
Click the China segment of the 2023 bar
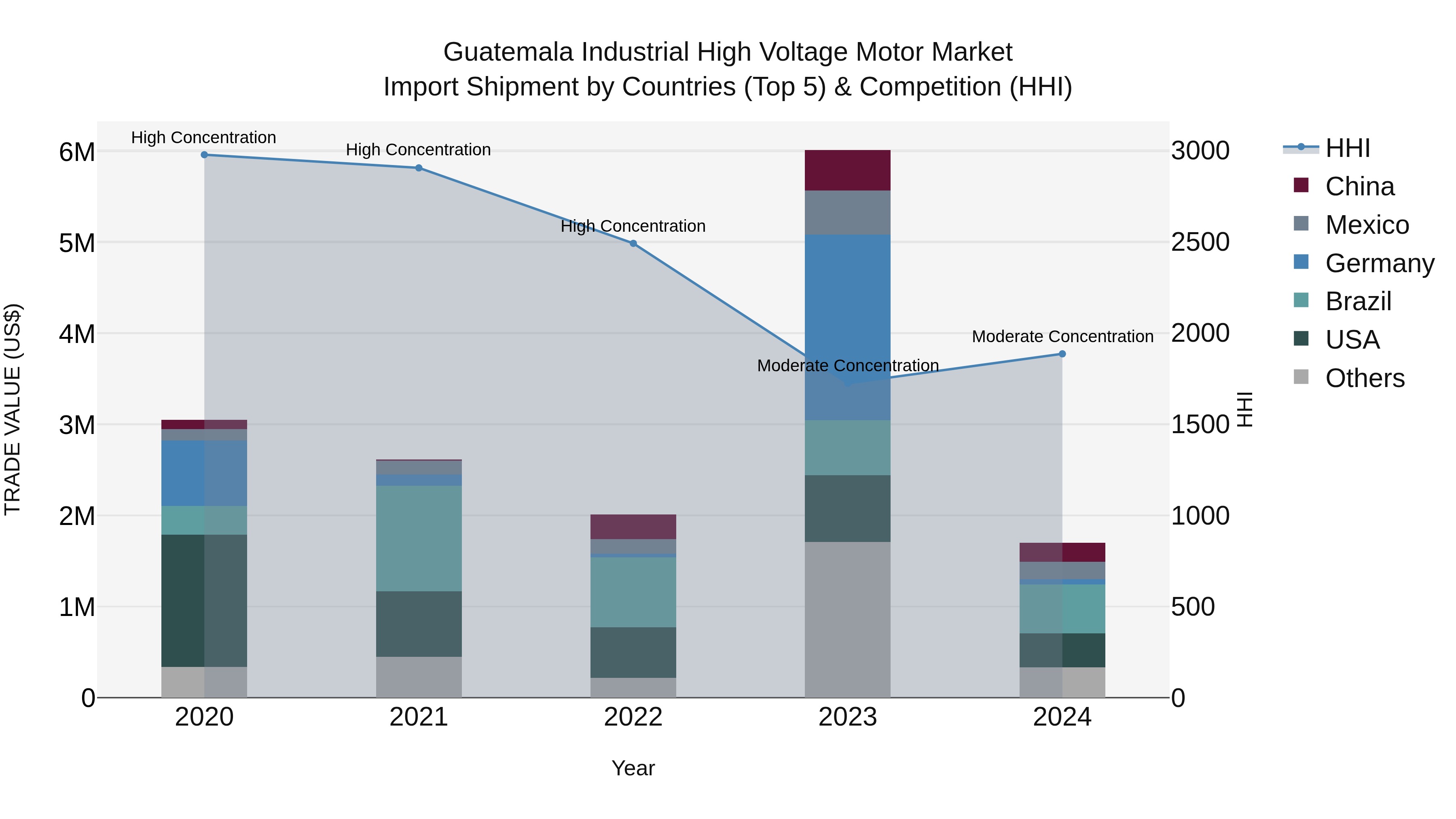(847, 170)
